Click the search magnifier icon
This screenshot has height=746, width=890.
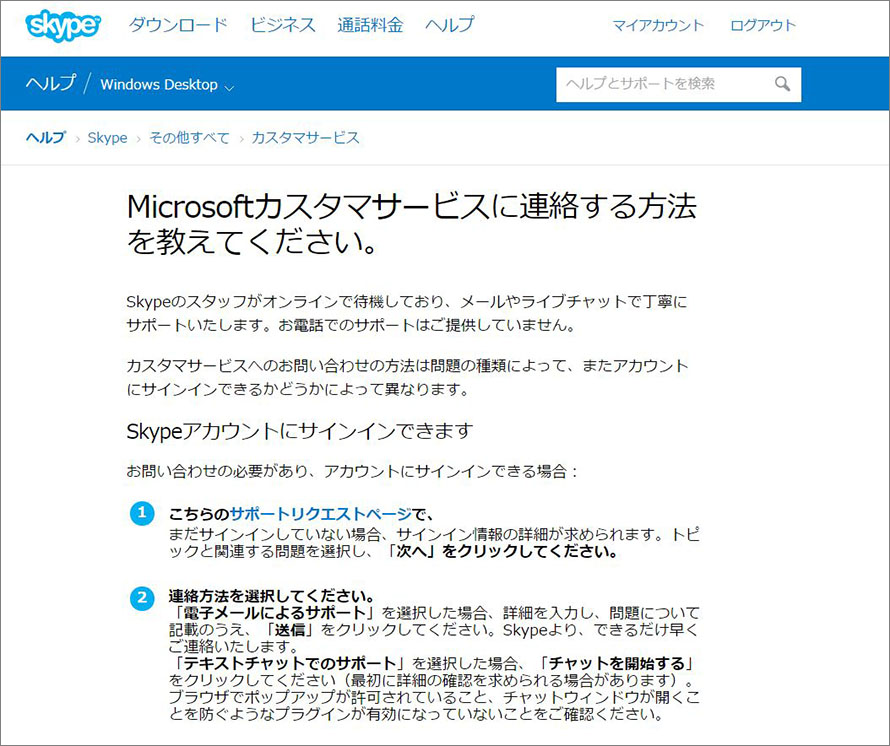(783, 84)
